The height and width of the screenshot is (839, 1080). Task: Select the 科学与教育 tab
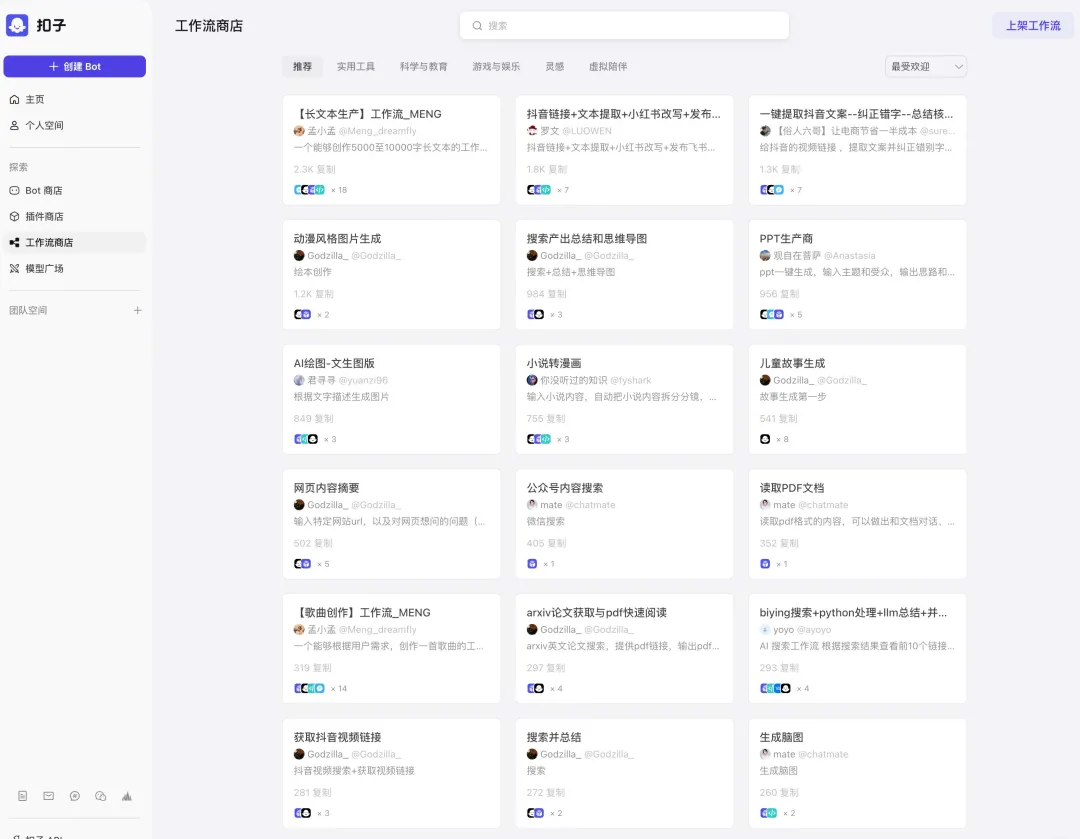423,67
